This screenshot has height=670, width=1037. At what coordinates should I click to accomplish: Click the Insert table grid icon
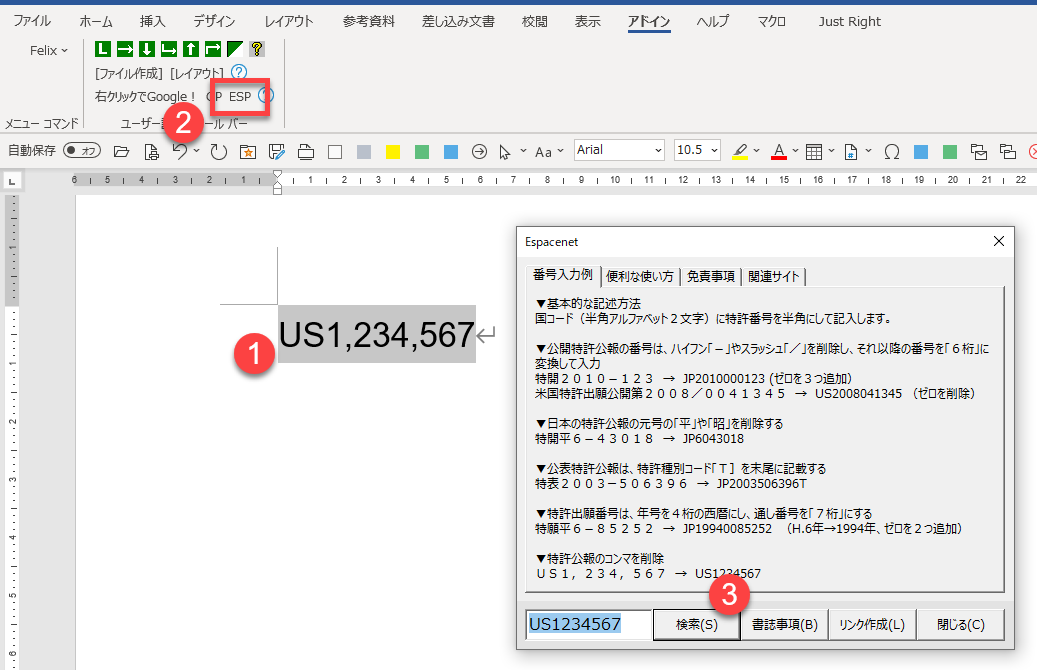point(814,152)
